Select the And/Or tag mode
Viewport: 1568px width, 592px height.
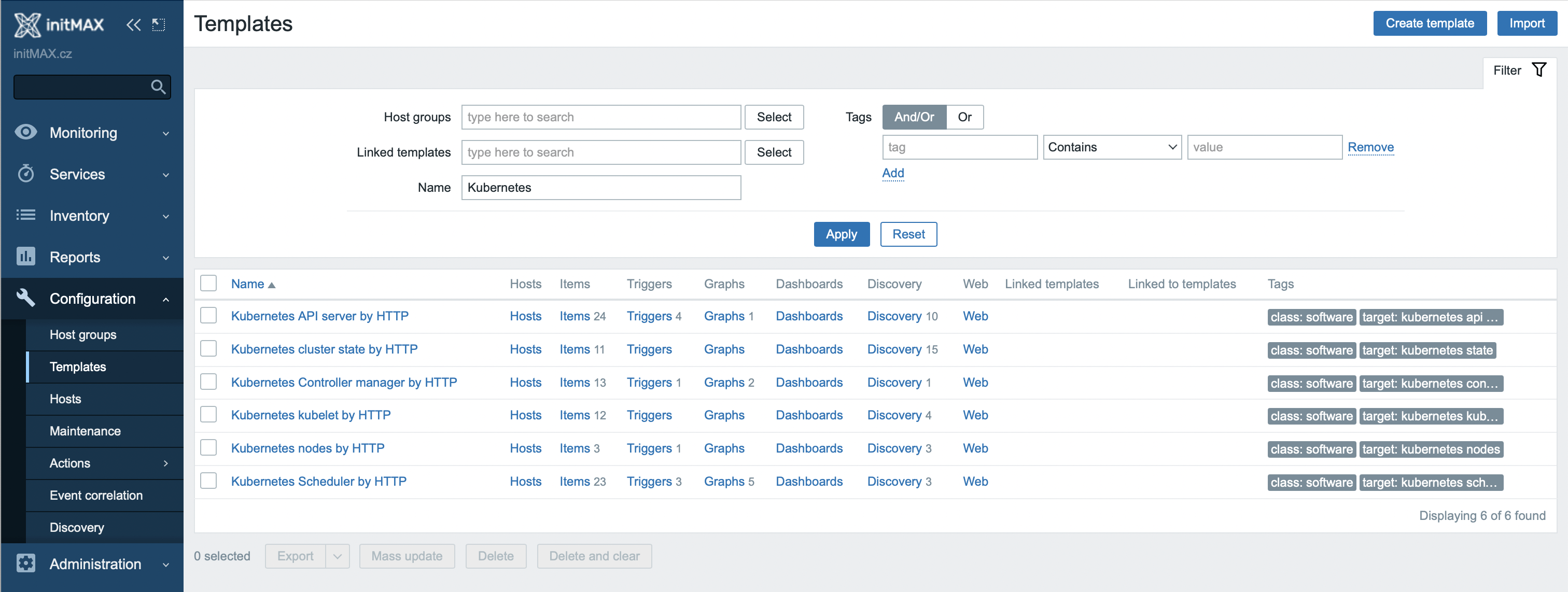[x=914, y=117]
